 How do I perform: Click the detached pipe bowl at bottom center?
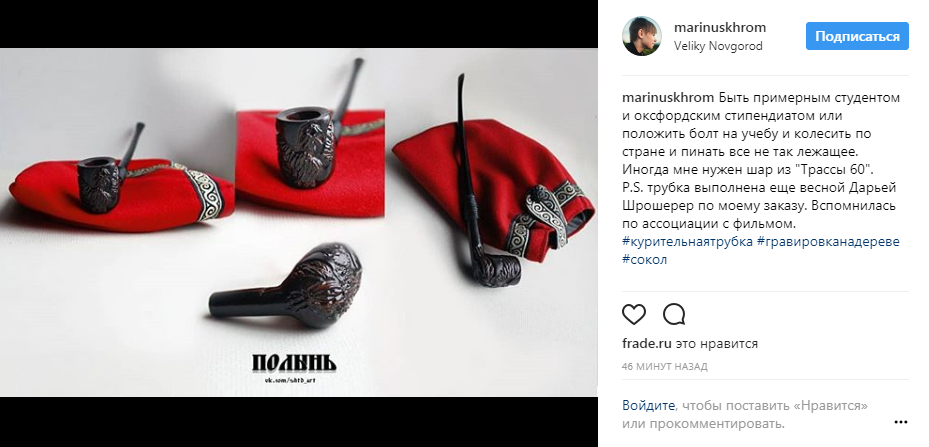pyautogui.click(x=285, y=286)
